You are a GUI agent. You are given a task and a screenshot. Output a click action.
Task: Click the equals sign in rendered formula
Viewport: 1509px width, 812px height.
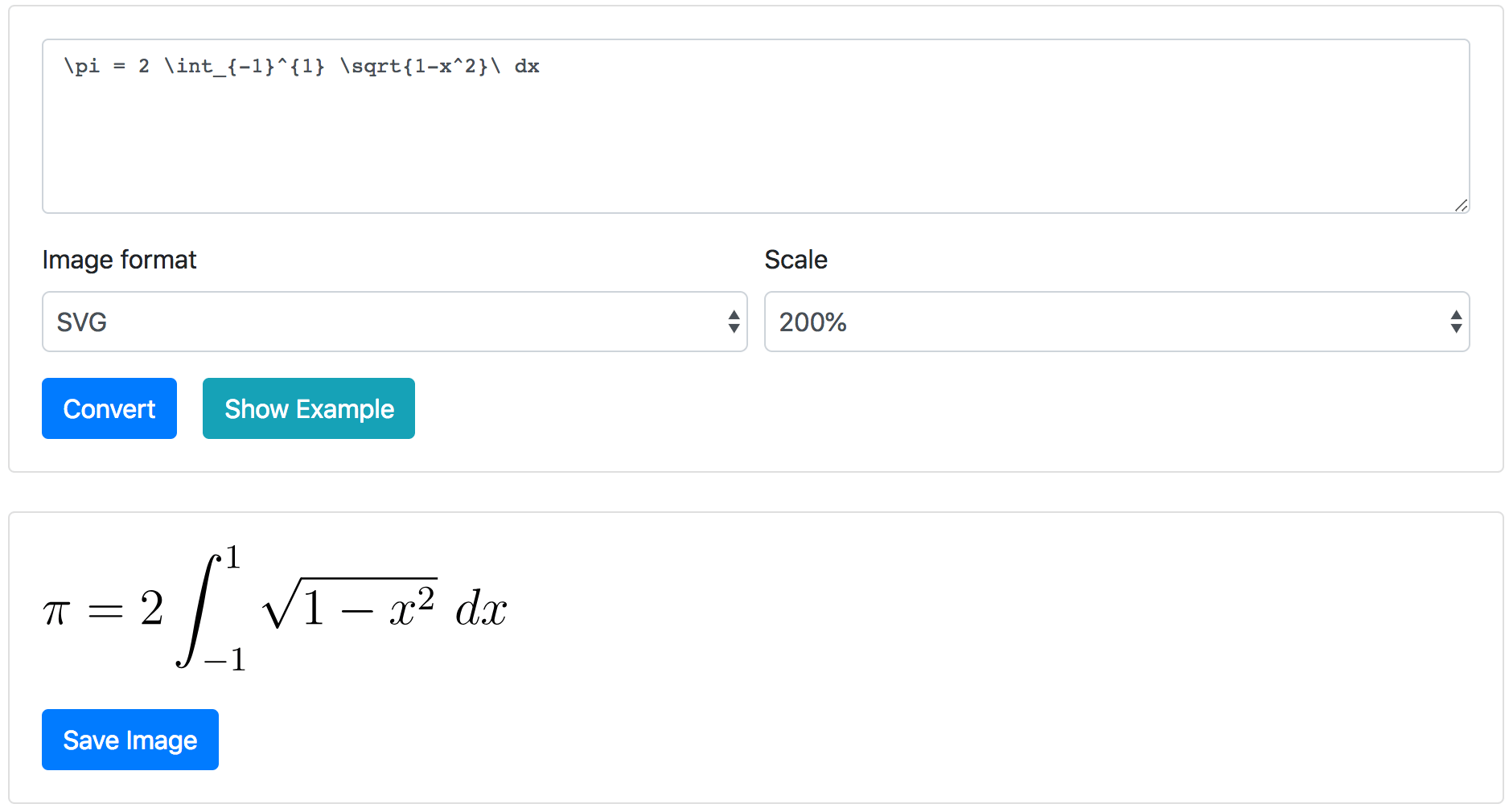coord(105,613)
